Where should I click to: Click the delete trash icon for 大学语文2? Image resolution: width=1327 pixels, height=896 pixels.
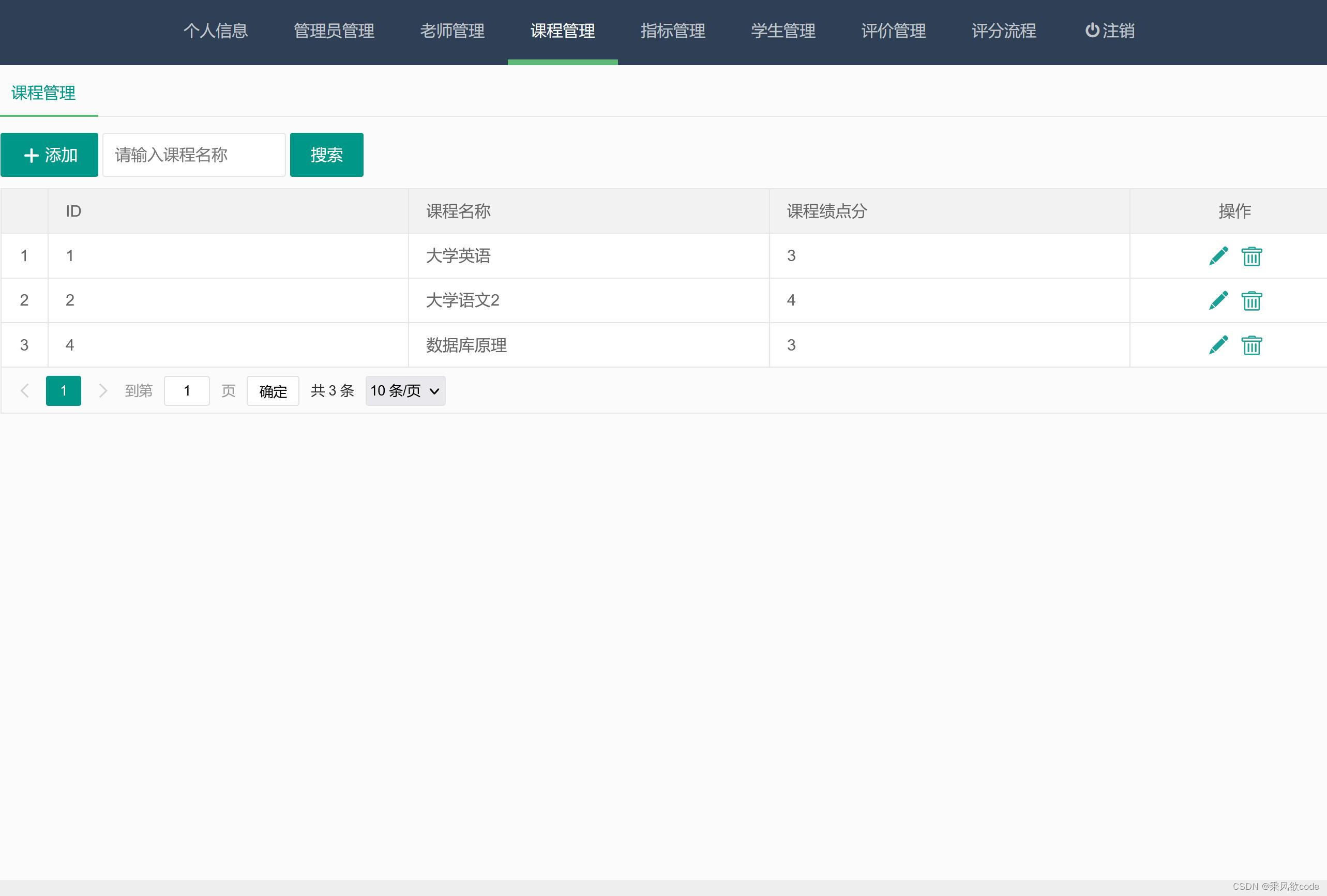click(1251, 301)
